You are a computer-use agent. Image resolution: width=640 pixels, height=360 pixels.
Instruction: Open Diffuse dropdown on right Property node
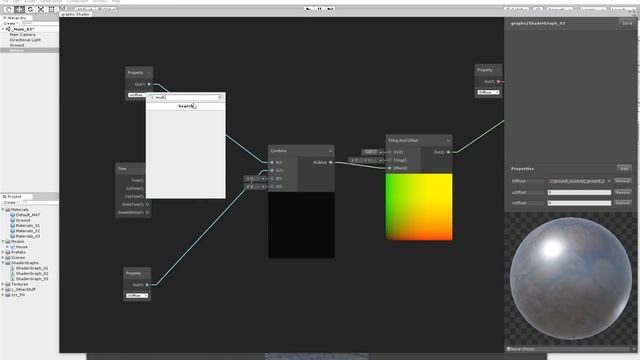[x=489, y=92]
